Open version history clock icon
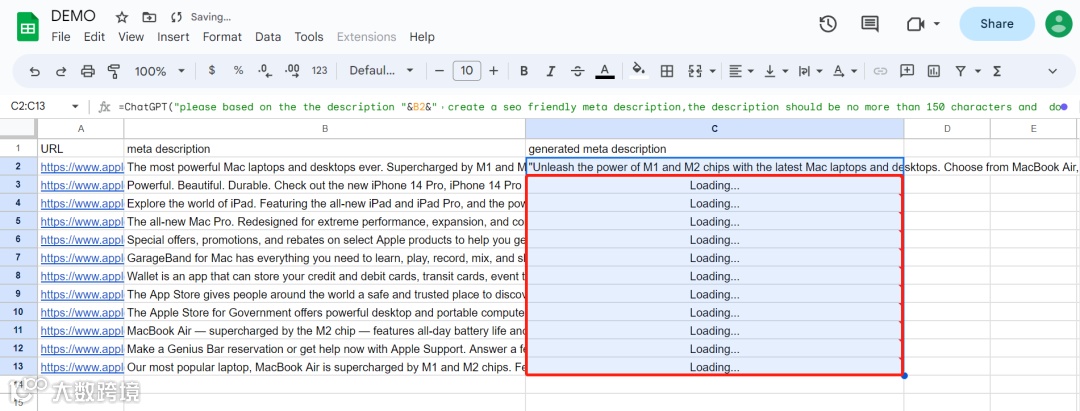Image resolution: width=1080 pixels, height=411 pixels. [827, 23]
